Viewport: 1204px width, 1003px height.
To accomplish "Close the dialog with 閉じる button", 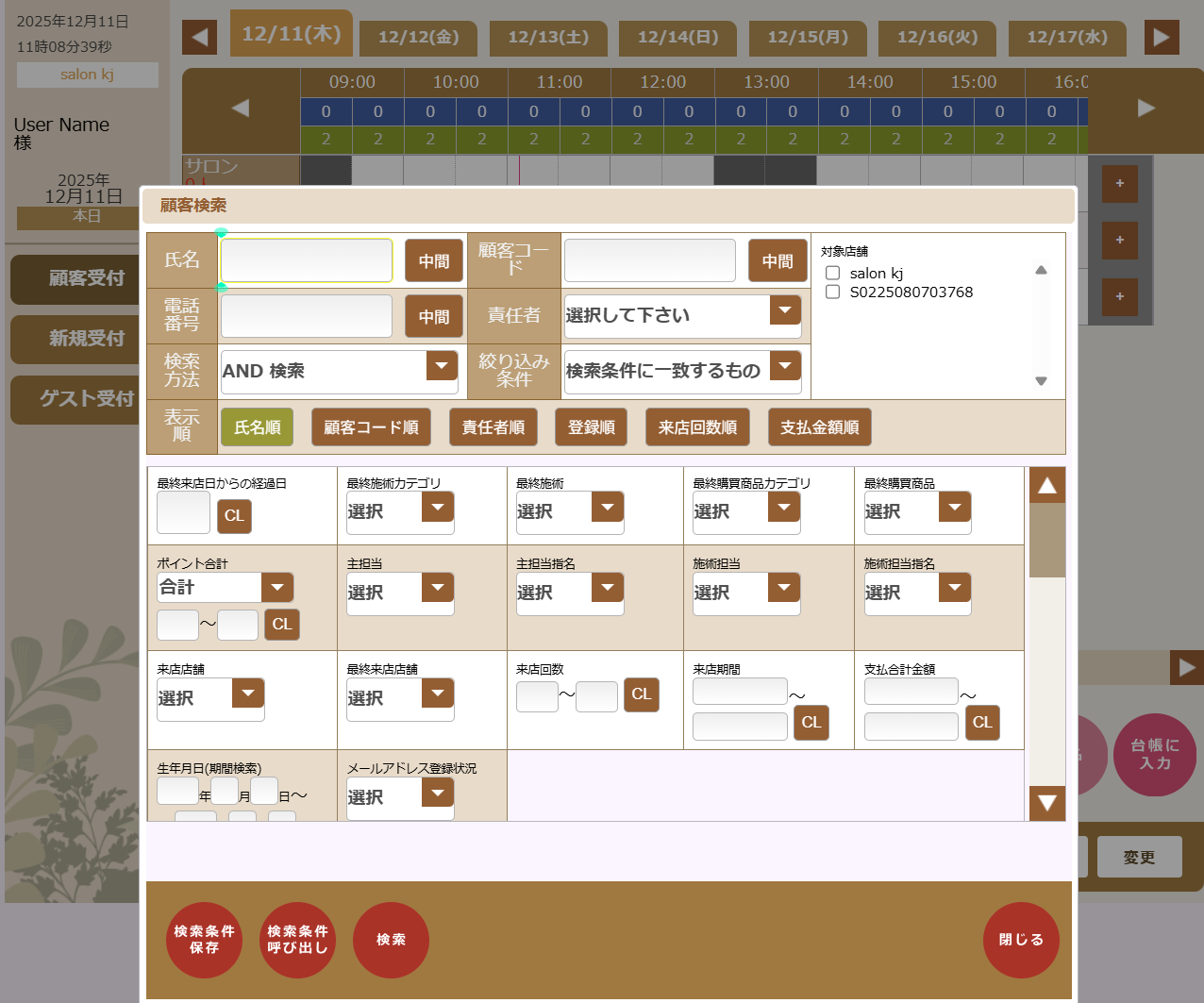I will click(x=1021, y=940).
